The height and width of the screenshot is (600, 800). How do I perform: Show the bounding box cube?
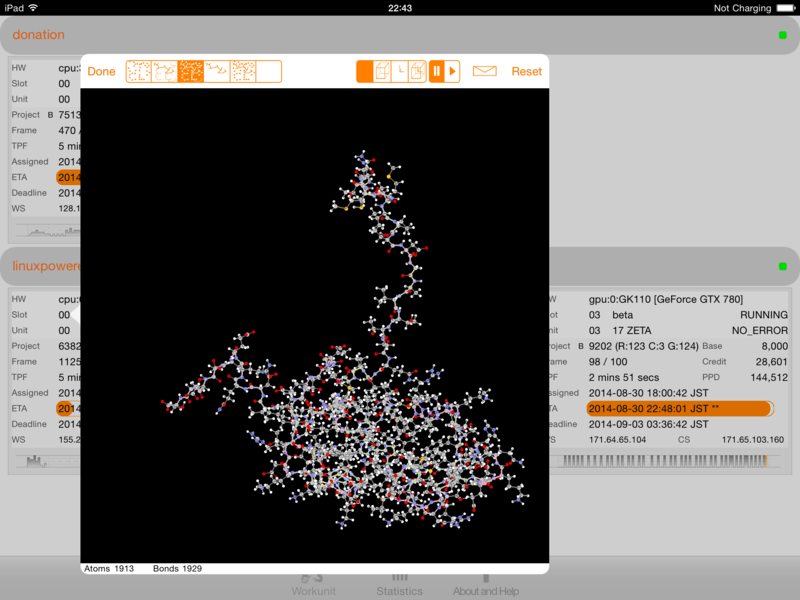click(382, 71)
